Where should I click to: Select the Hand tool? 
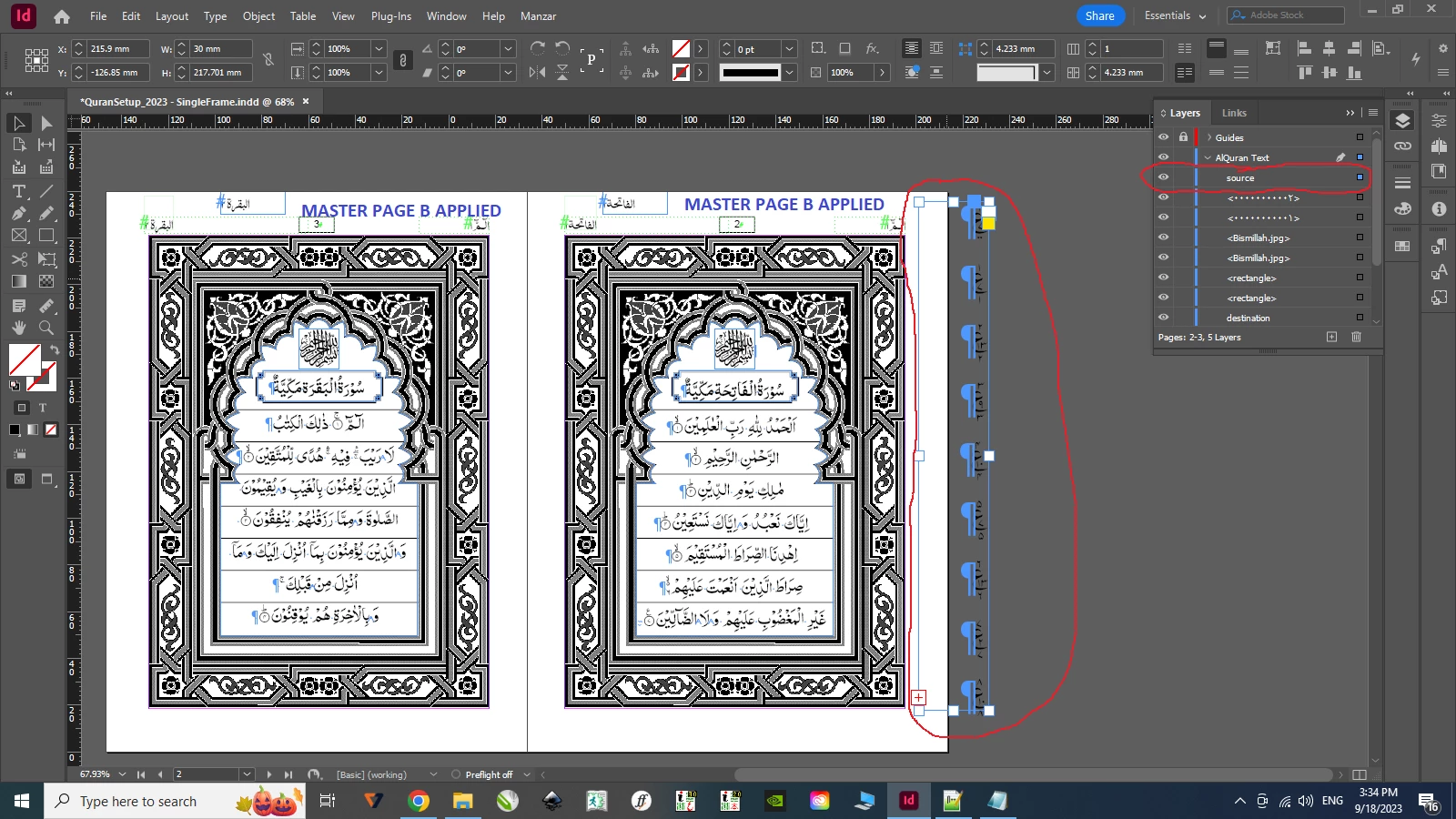click(19, 328)
